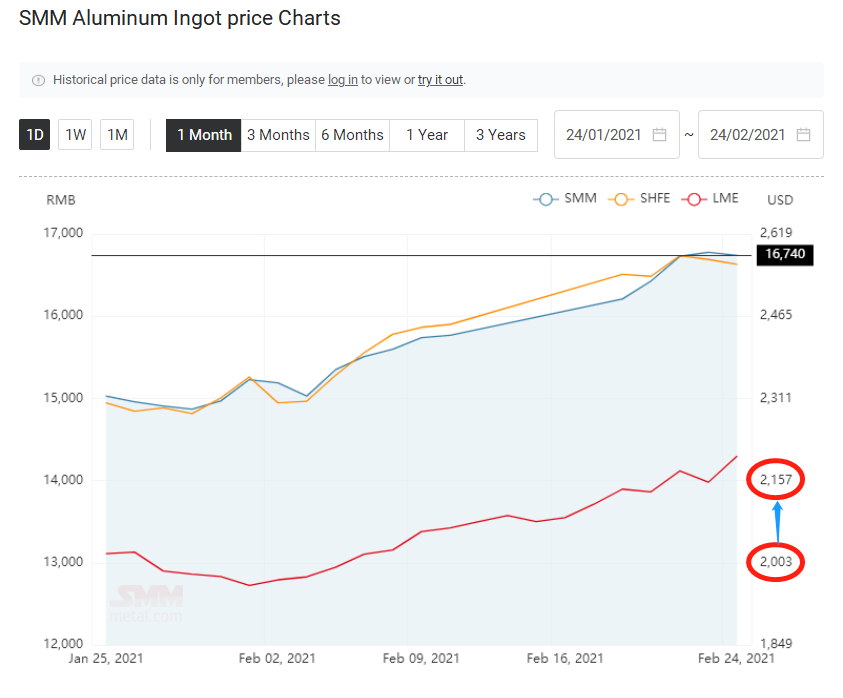Click the SMM Aluminum Ingot price Charts title
Viewport: 843px width, 698px height.
pos(180,18)
